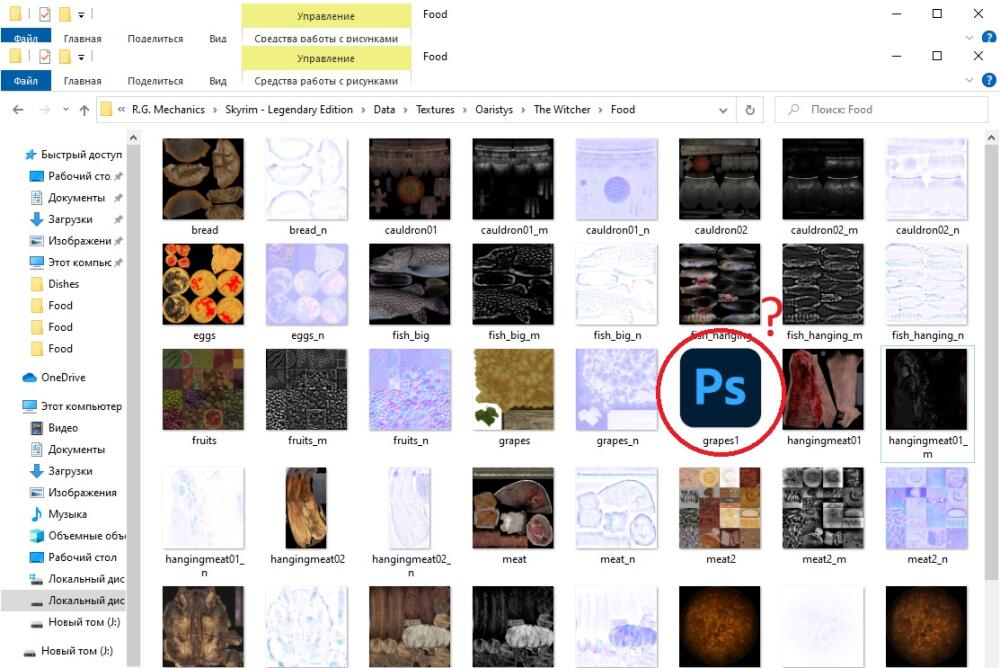Image resolution: width=1000 pixels, height=668 pixels.
Task: Expand the chevron after Oaristys in path
Action: [x=523, y=110]
